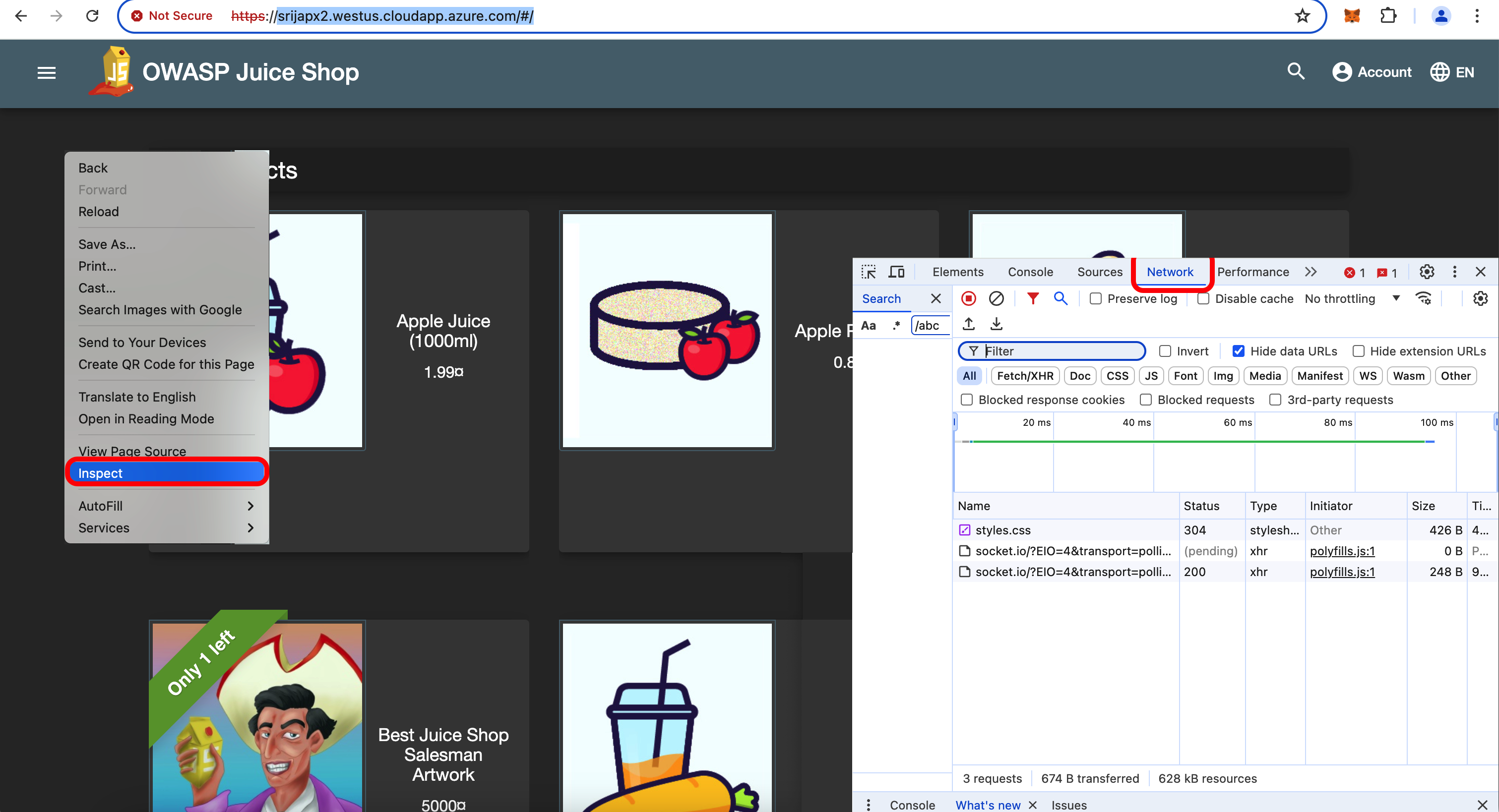Select the DevTools inspect element picker
Image resolution: width=1499 pixels, height=812 pixels.
click(x=869, y=272)
